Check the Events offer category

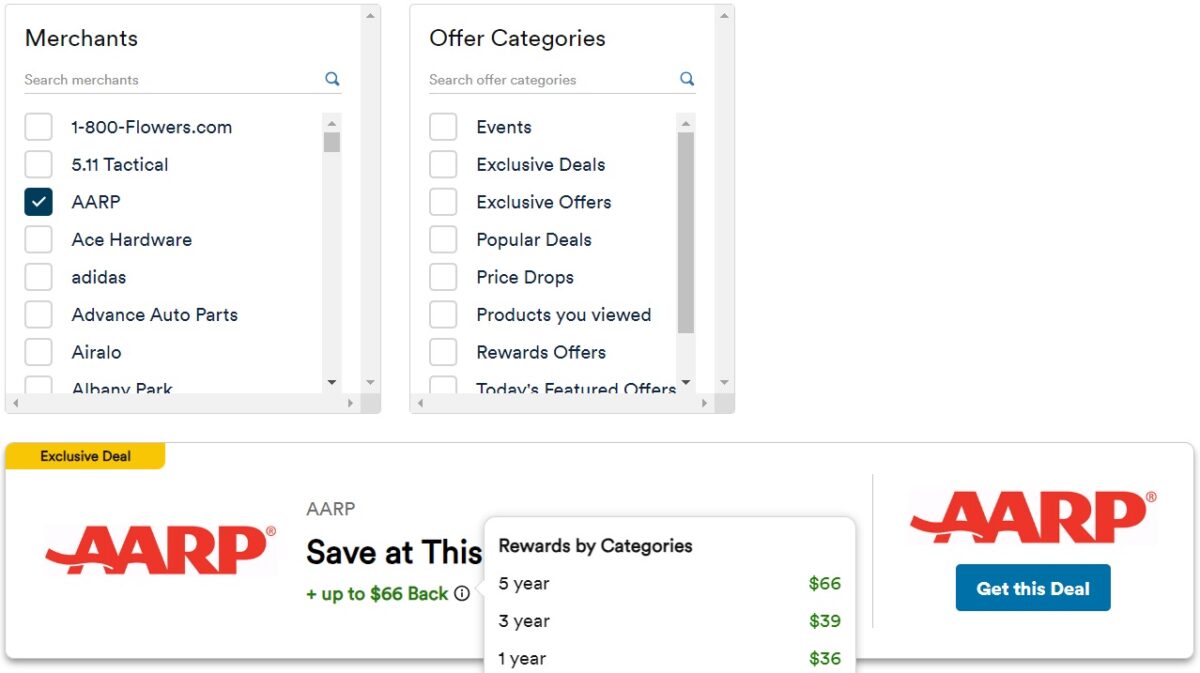[443, 126]
